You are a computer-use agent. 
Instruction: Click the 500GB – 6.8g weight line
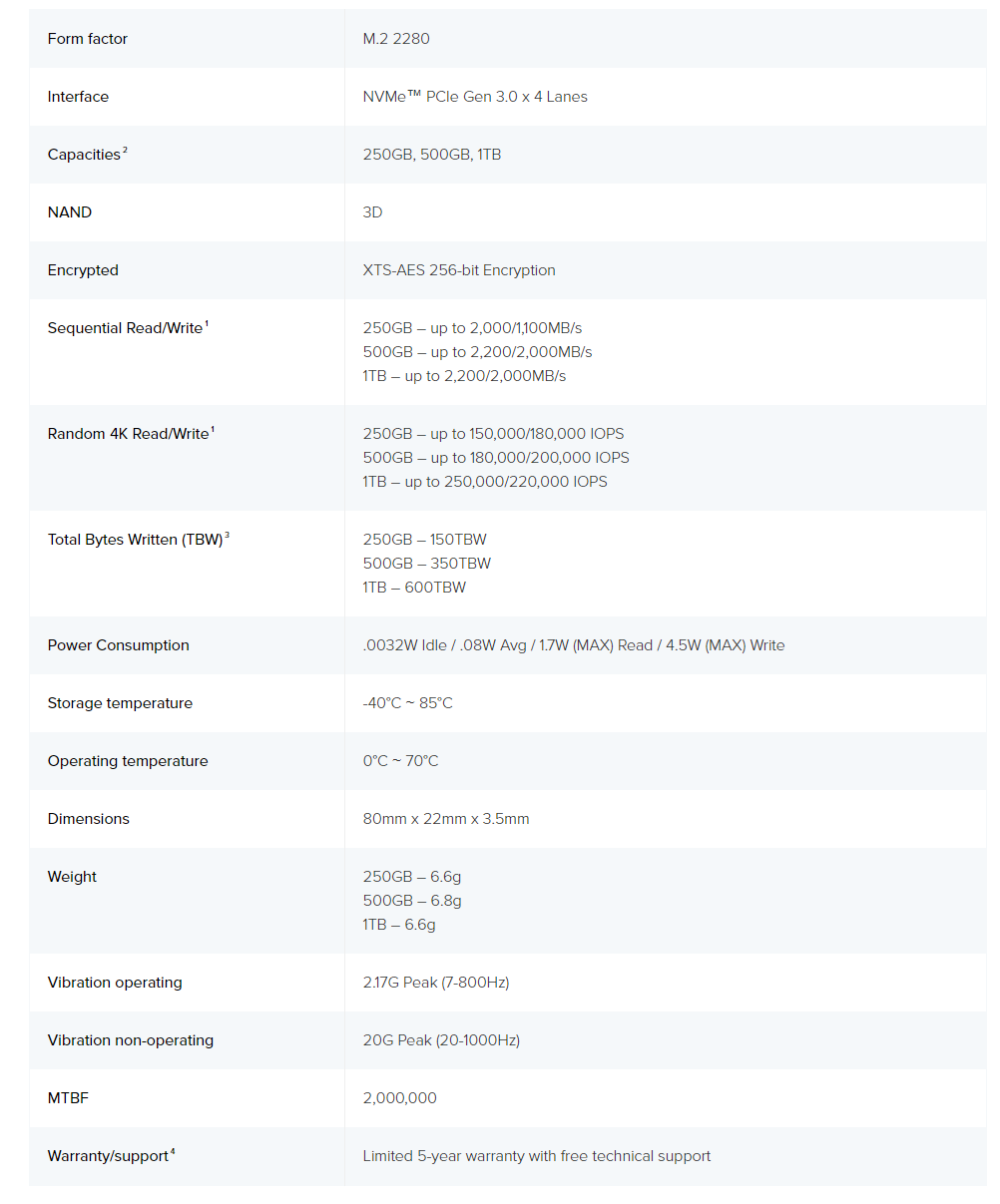point(412,901)
